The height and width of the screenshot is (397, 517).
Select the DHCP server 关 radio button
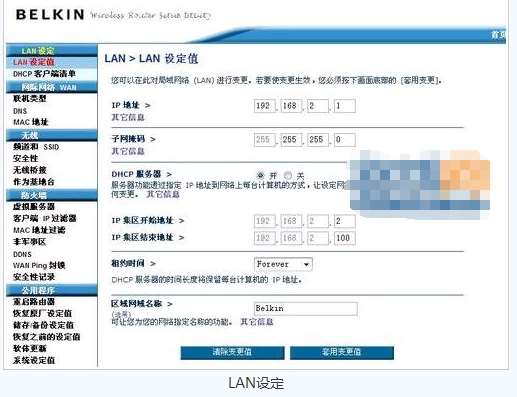pyautogui.click(x=288, y=175)
